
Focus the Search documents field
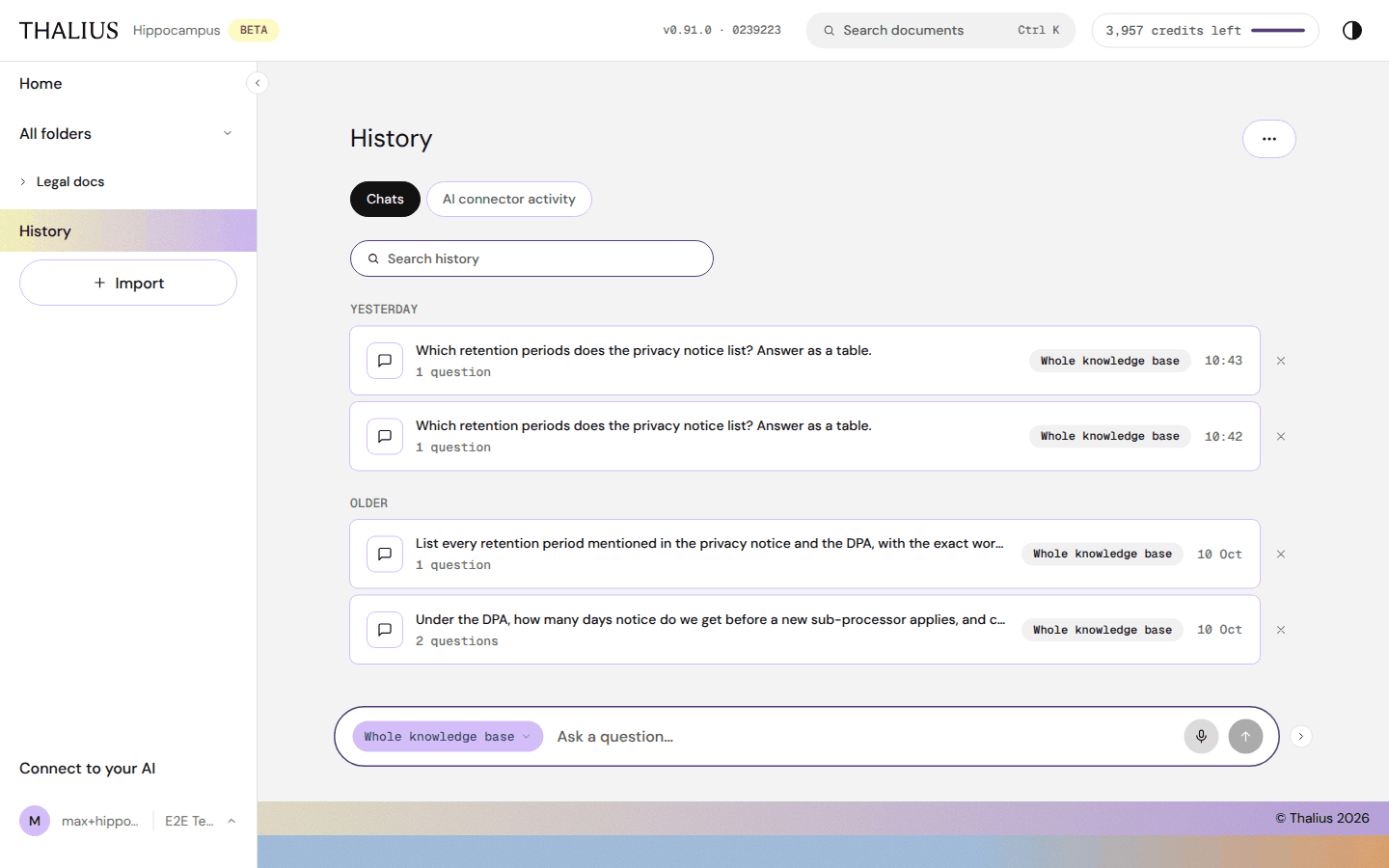point(940,31)
